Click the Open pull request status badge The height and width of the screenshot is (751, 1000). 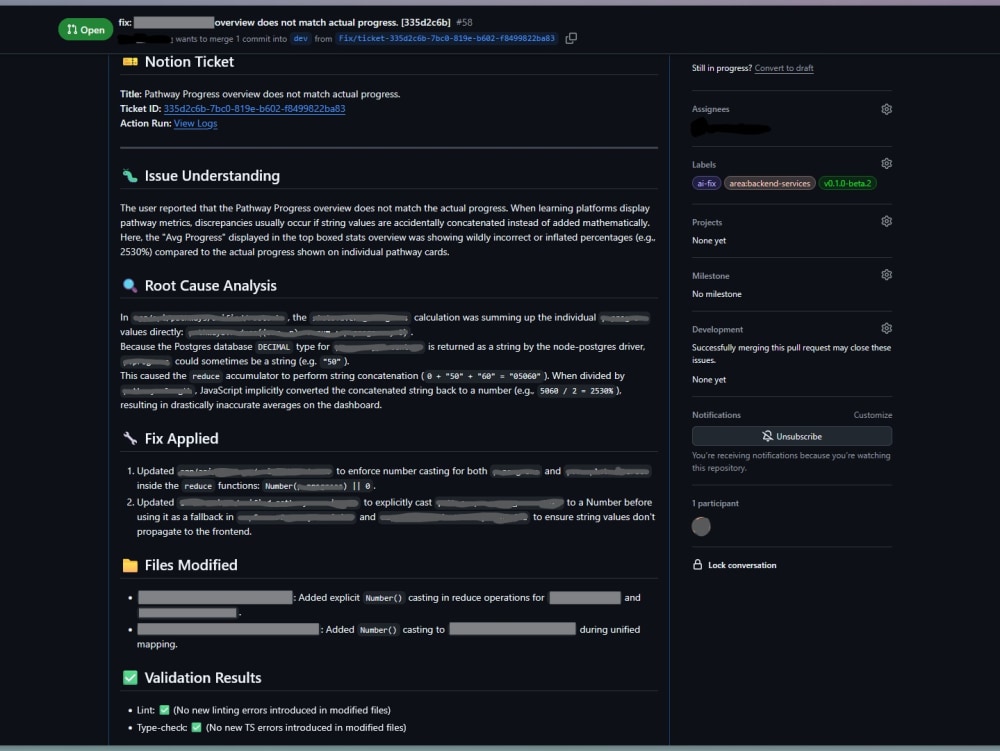tap(85, 29)
